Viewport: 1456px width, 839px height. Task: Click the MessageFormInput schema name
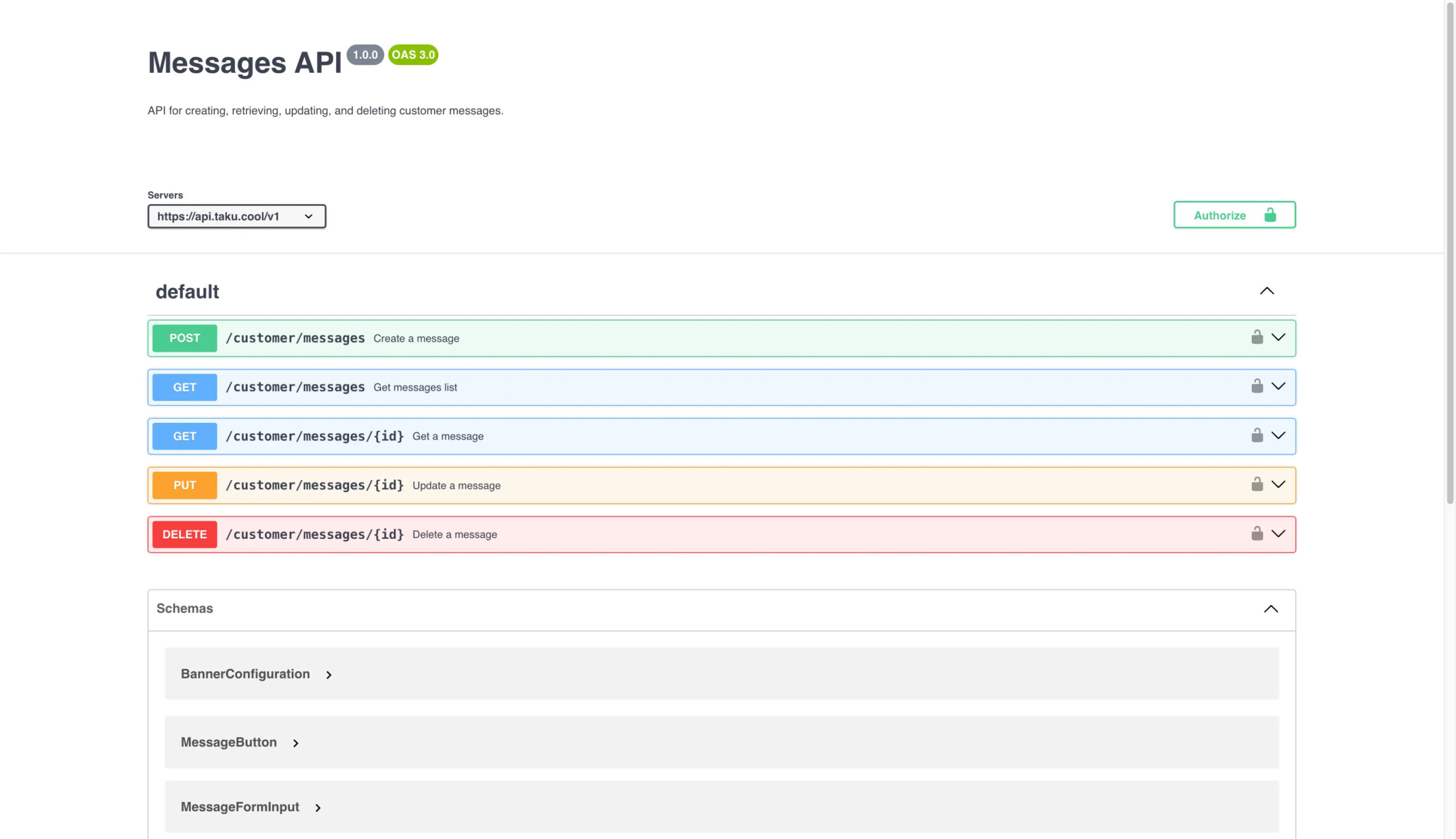click(240, 807)
